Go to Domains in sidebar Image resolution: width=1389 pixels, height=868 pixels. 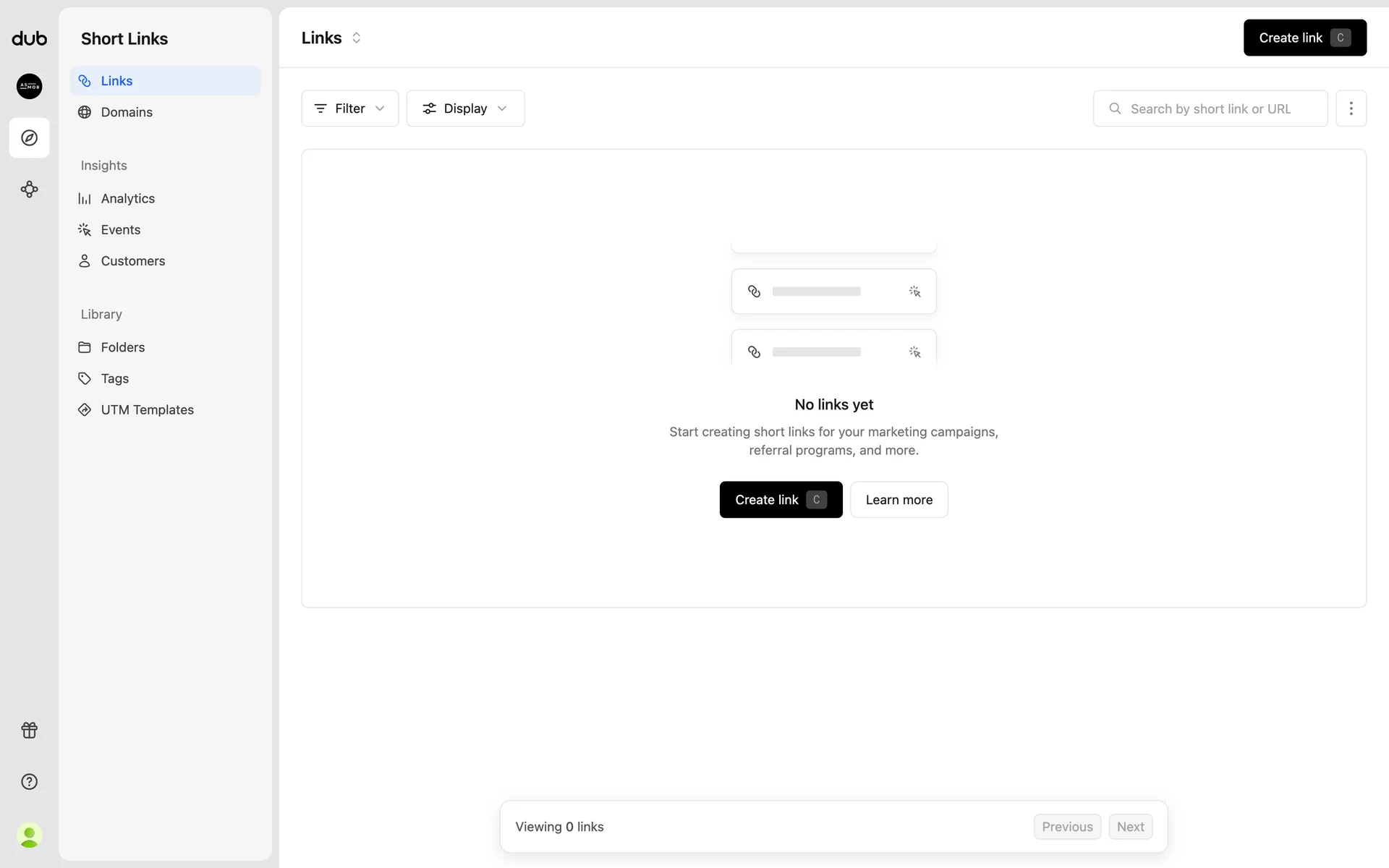point(127,112)
